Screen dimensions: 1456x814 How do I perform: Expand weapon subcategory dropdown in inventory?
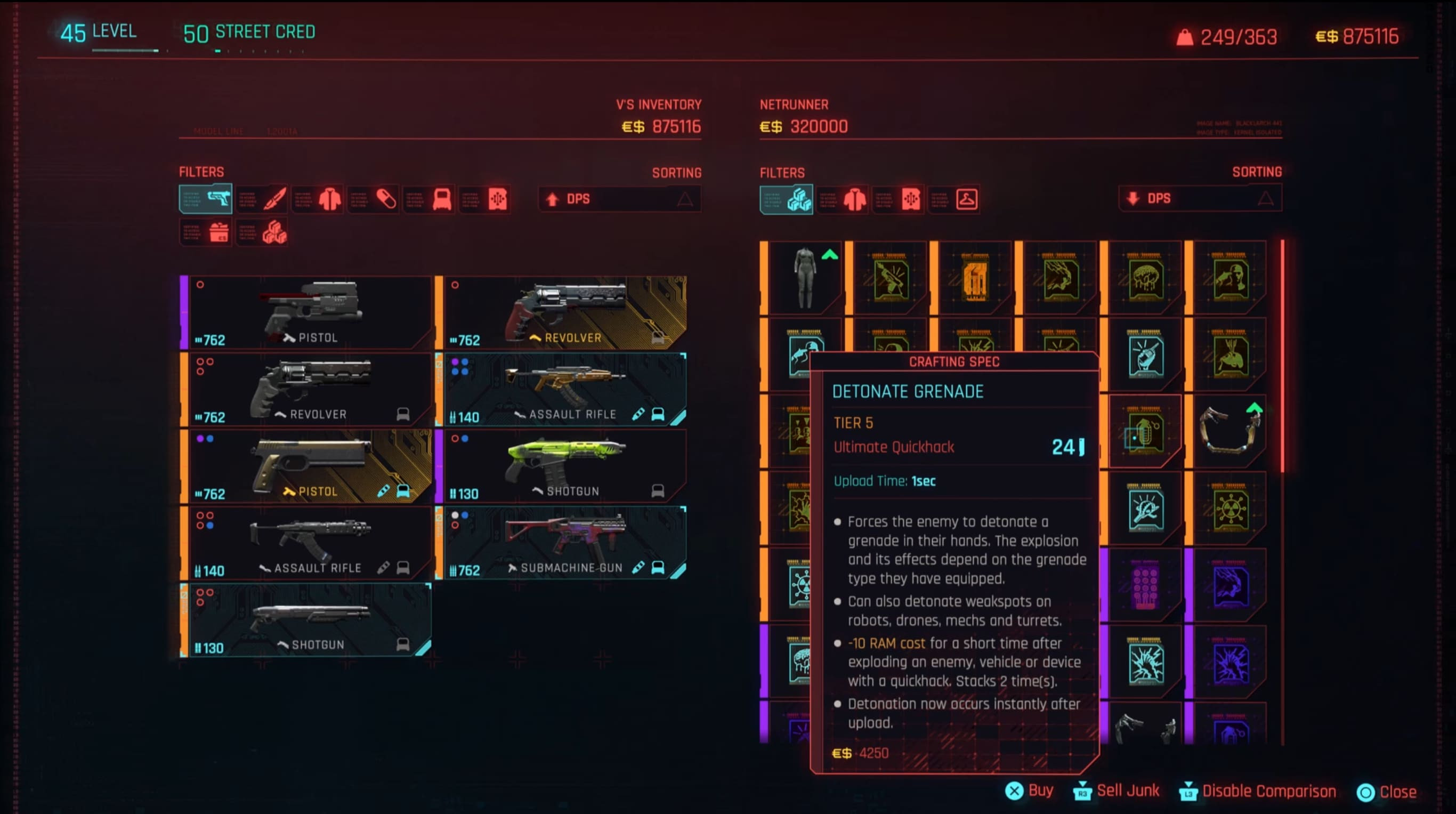207,198
